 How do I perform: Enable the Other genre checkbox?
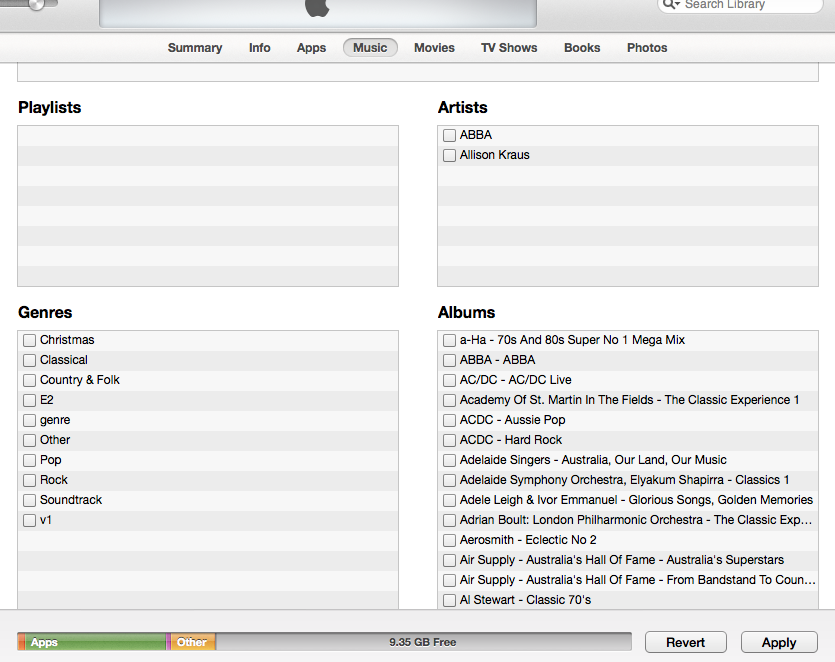pyautogui.click(x=29, y=440)
